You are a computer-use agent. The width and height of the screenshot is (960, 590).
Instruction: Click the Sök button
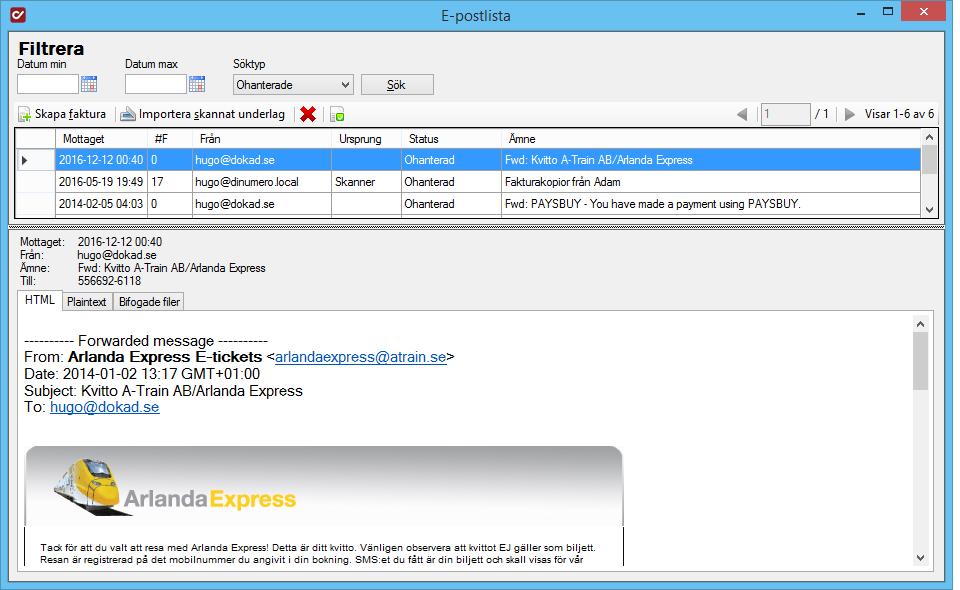coord(397,84)
